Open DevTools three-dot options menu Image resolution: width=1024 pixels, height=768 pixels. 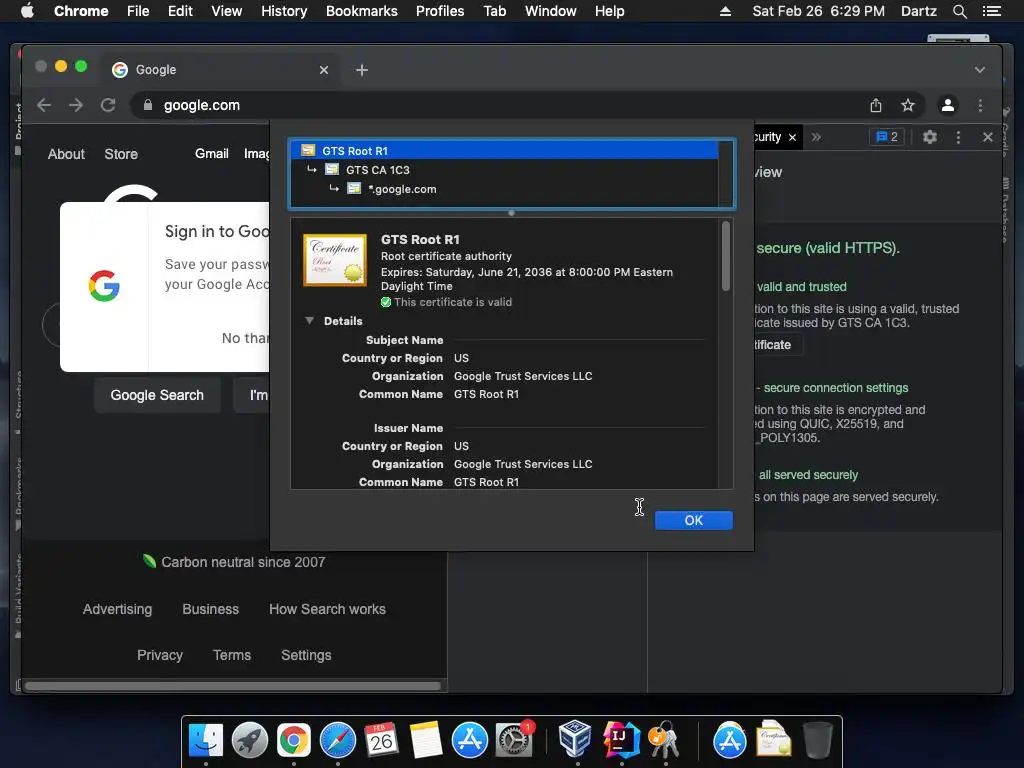point(958,136)
